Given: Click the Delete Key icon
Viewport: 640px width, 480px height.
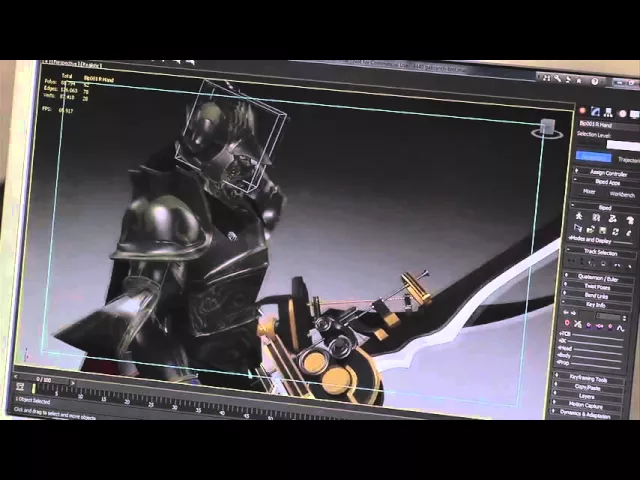Looking at the screenshot, I should [578, 324].
